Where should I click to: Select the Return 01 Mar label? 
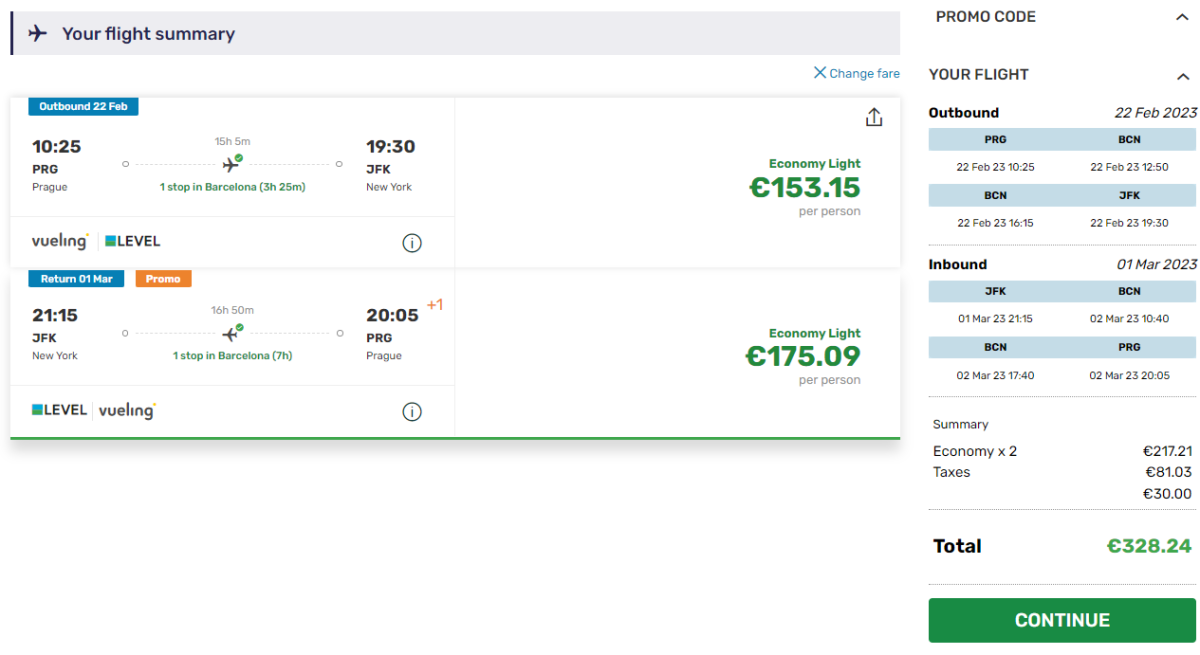(x=76, y=279)
